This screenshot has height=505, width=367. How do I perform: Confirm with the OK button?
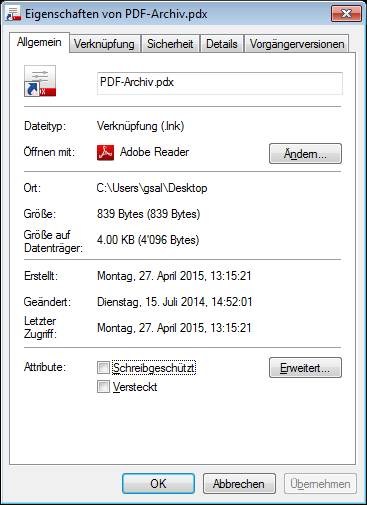click(158, 484)
